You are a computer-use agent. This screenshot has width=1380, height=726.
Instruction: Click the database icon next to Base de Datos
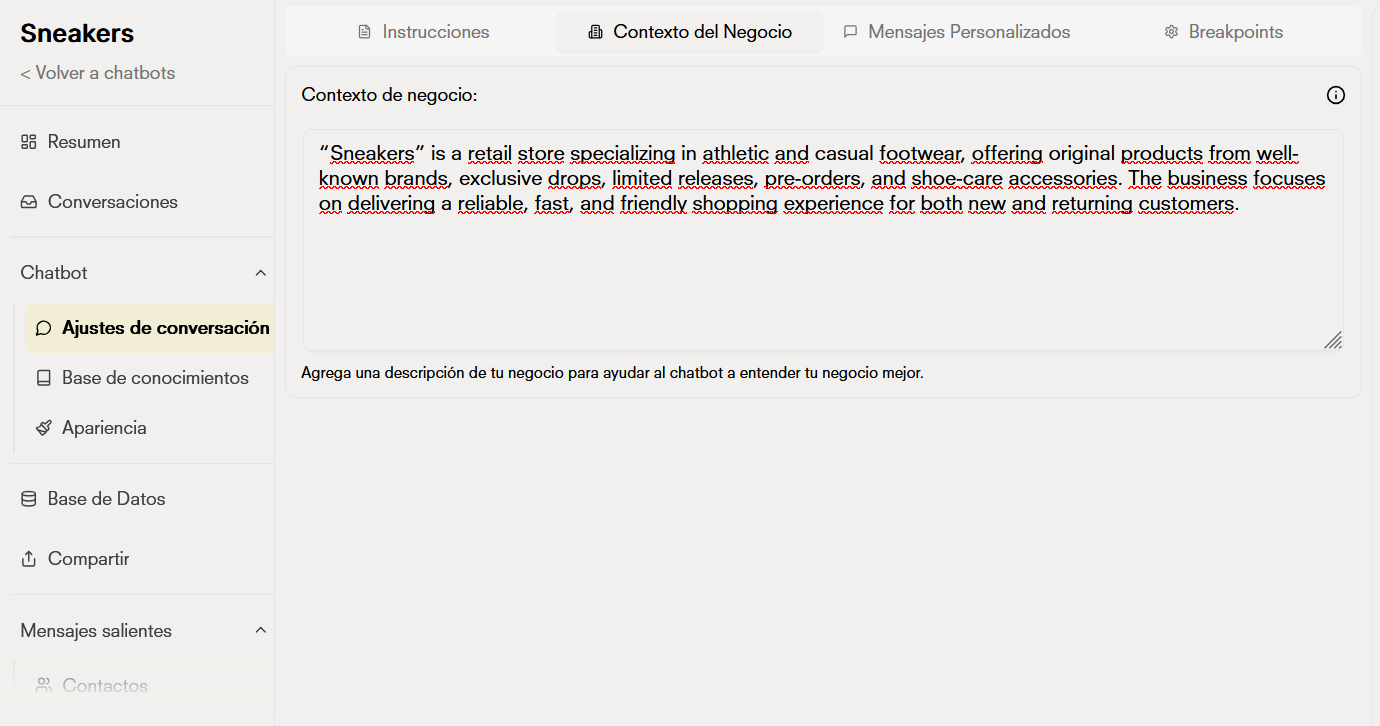(28, 498)
